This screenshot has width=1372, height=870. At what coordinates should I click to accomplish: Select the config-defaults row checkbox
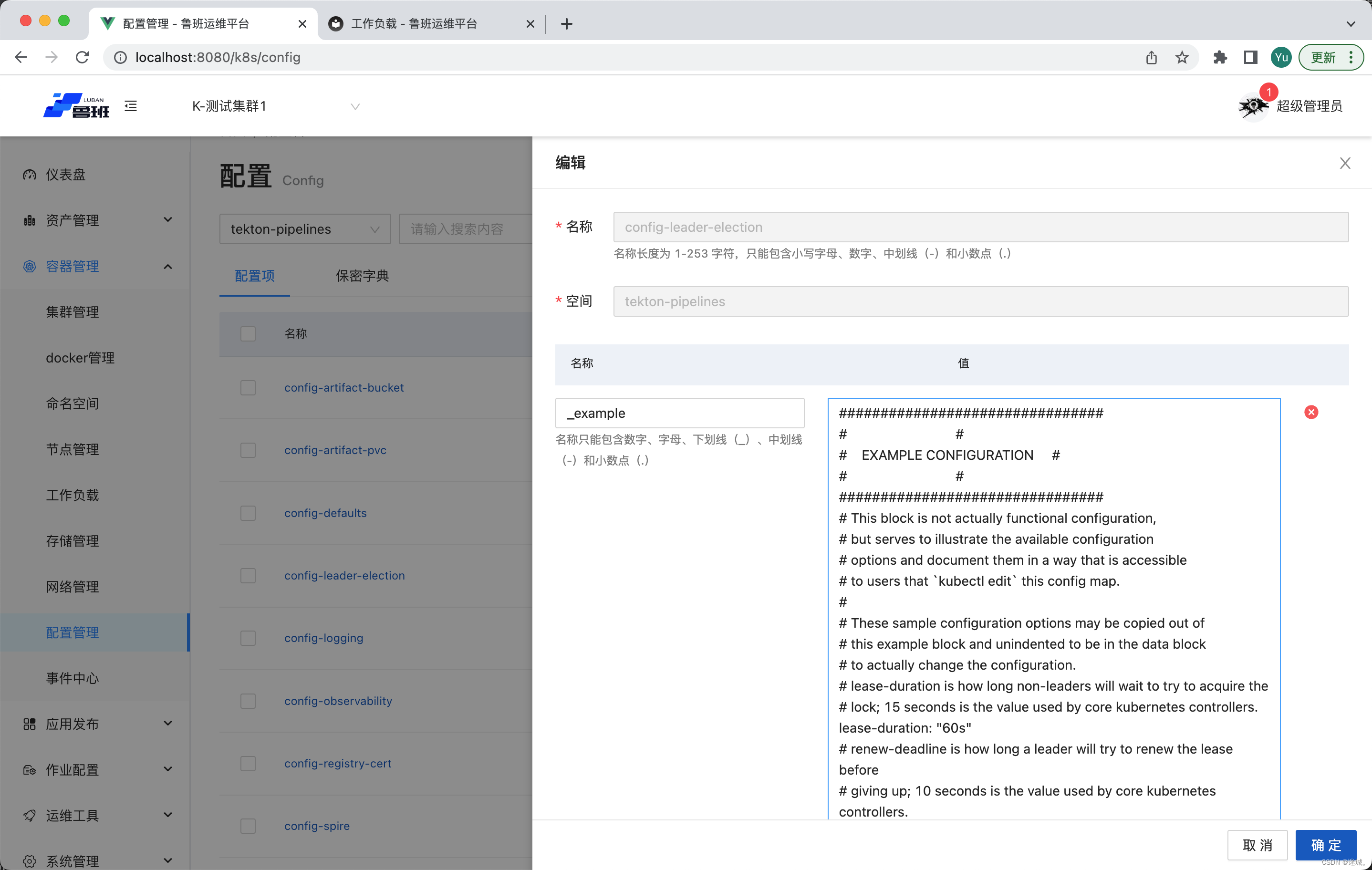pos(248,513)
